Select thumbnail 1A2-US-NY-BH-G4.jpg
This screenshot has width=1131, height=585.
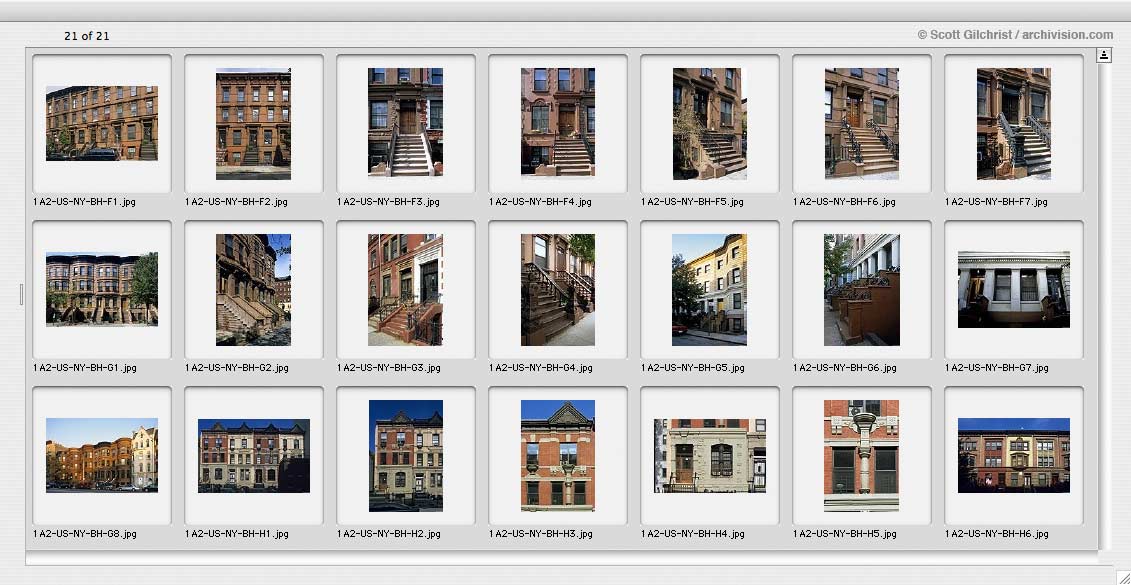[558, 289]
